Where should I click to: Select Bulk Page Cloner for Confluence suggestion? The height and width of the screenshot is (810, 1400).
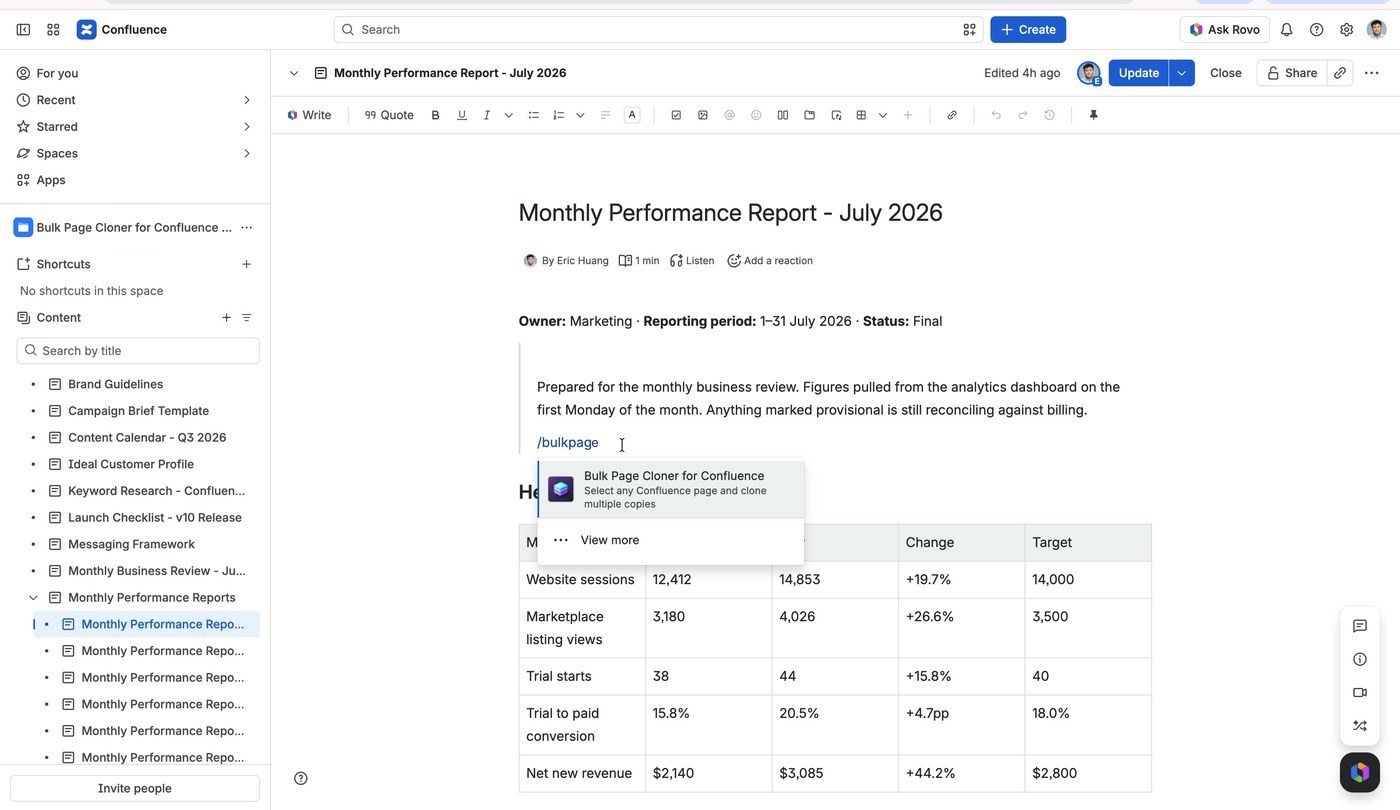pyautogui.click(x=671, y=490)
